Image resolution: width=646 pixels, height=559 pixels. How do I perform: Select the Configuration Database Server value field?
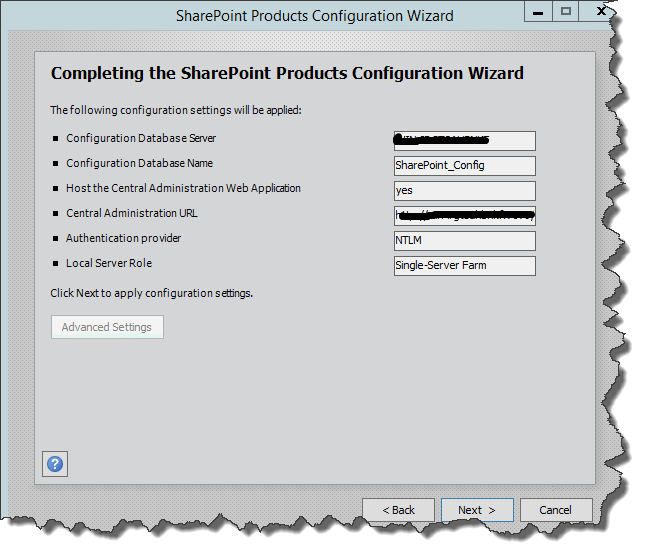click(465, 141)
